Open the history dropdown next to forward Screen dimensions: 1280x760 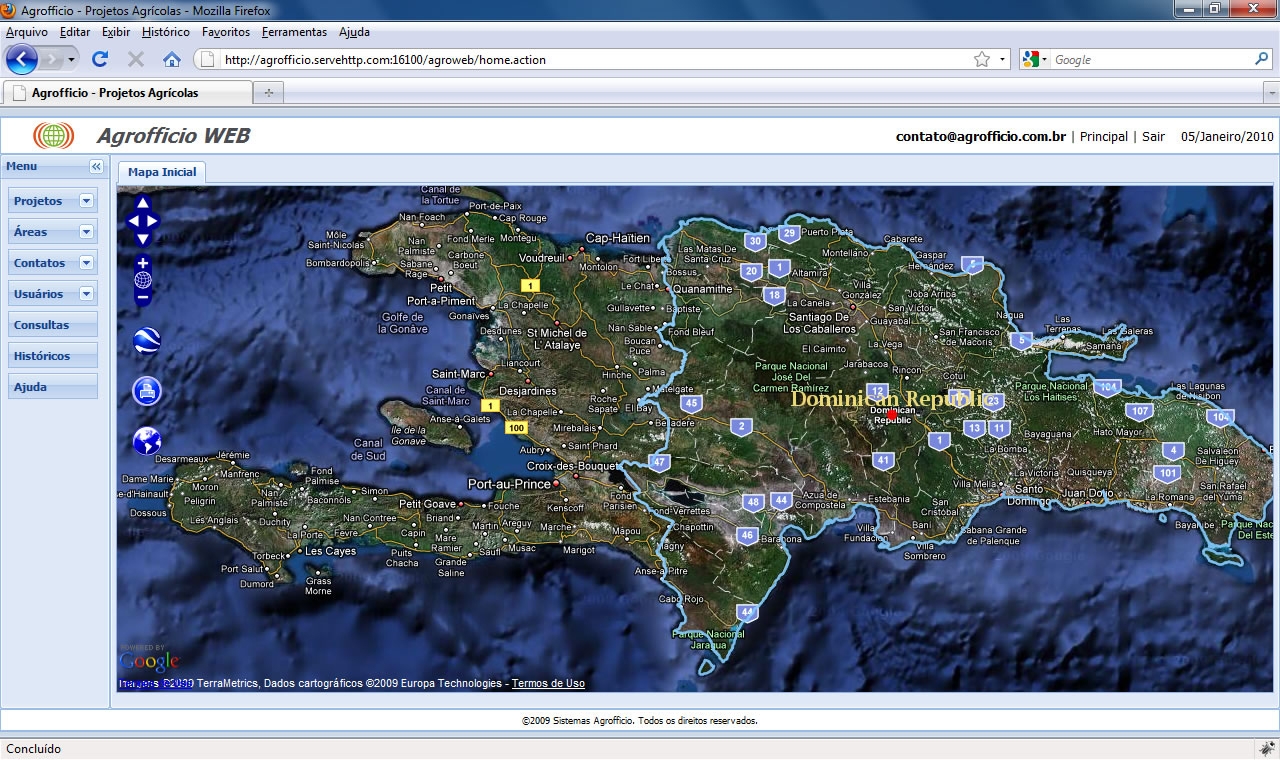tap(71, 60)
